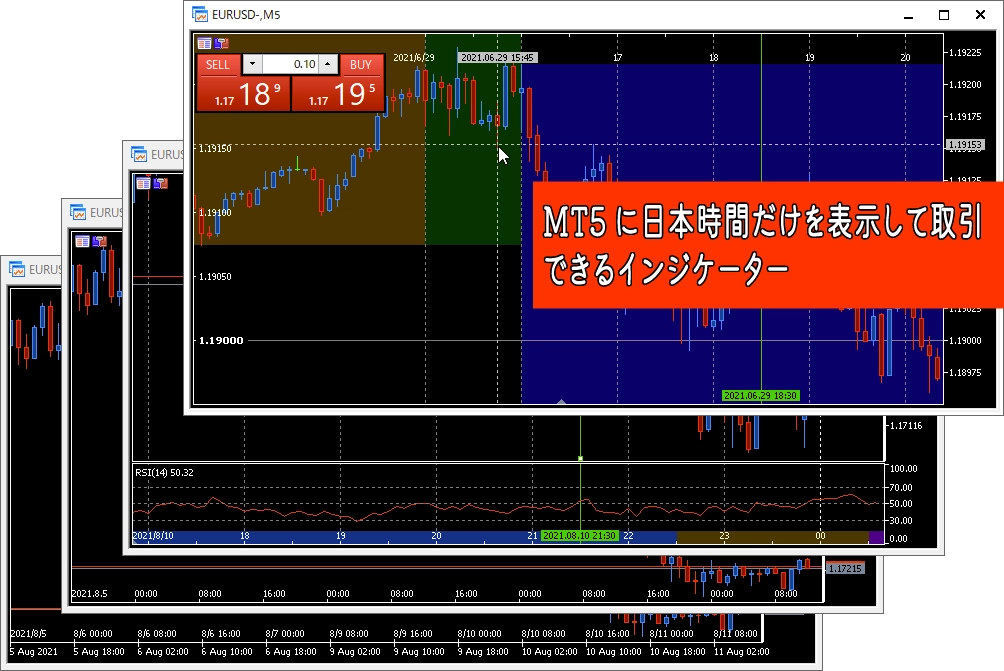
Task: Click the chart icon of the second EURUS window
Action: coord(139,154)
